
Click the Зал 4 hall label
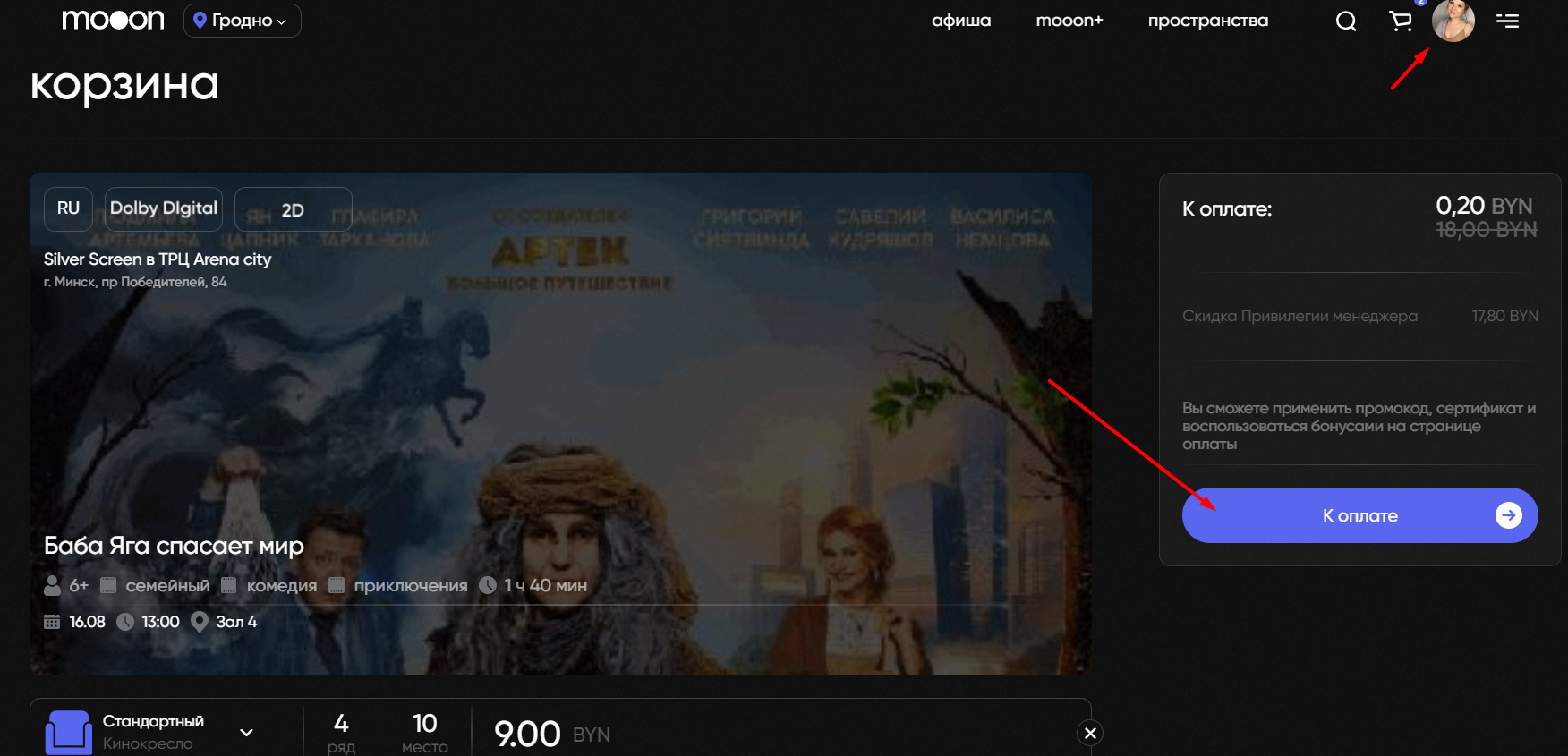236,622
